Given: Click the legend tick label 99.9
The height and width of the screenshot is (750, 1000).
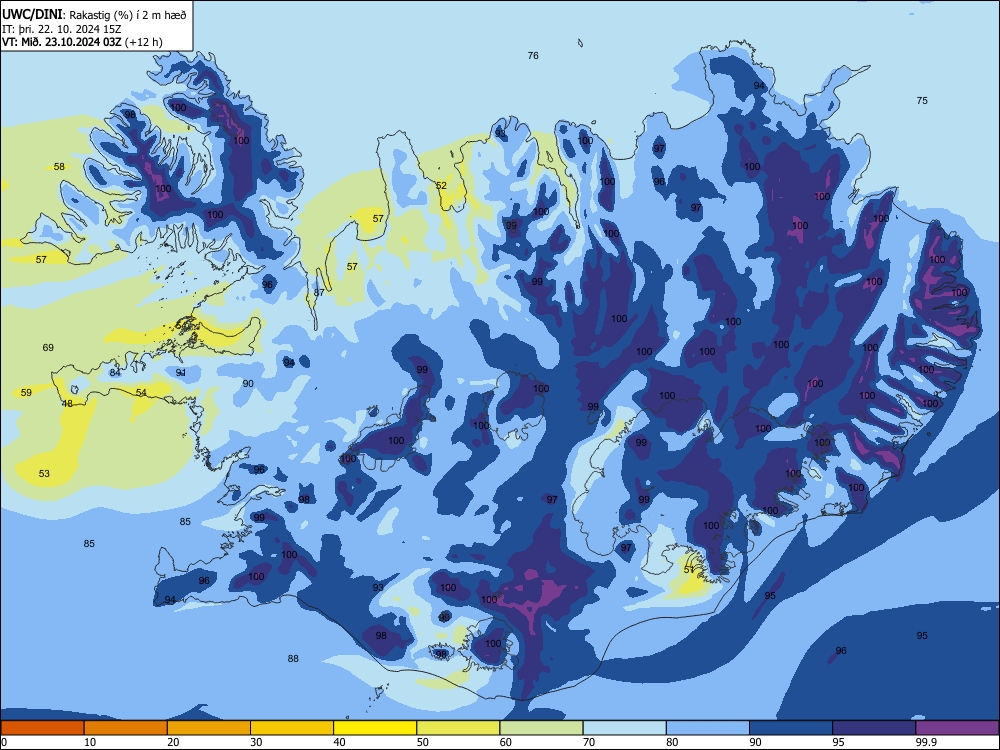Looking at the screenshot, I should (926, 742).
